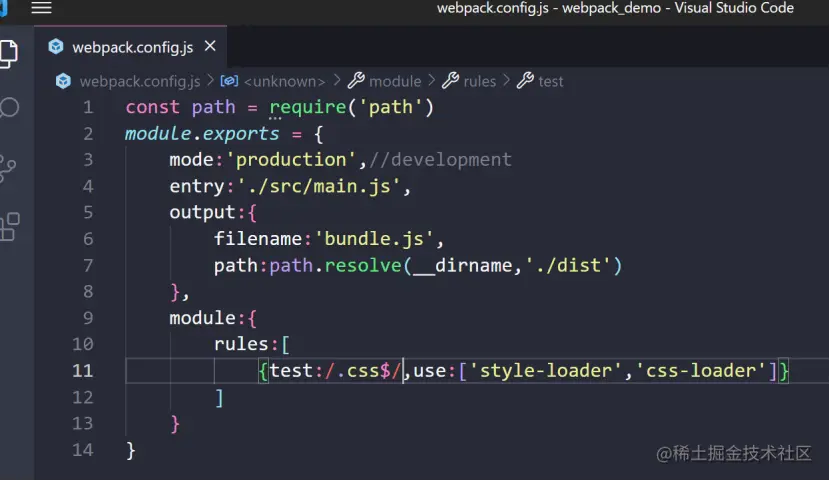The height and width of the screenshot is (481, 830).
Task: Click the <unknown> breadcrumb segment
Action: tap(284, 81)
